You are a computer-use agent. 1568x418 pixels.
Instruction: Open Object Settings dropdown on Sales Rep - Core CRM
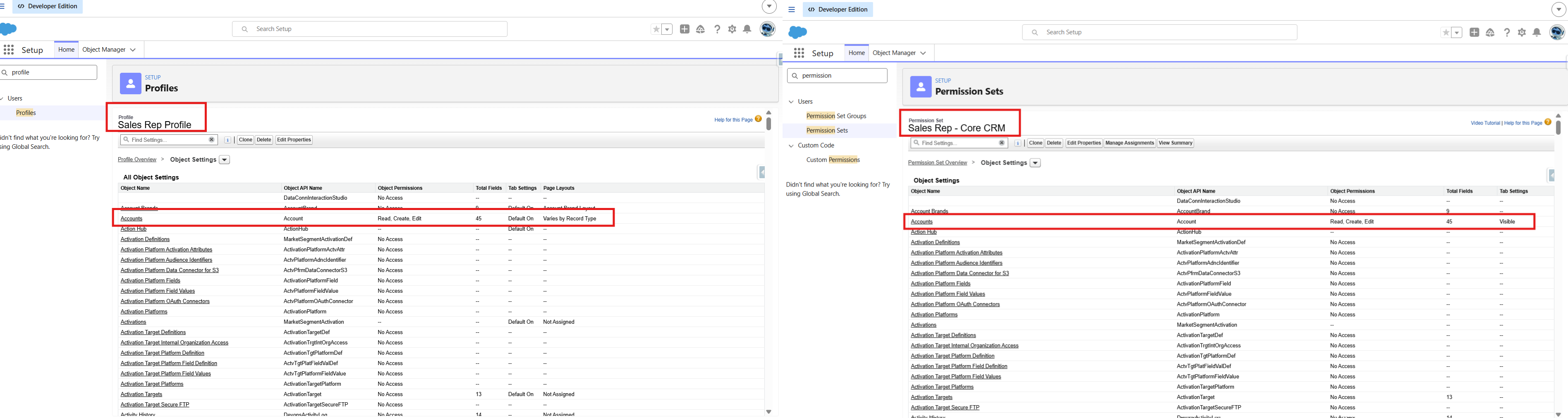(1035, 163)
